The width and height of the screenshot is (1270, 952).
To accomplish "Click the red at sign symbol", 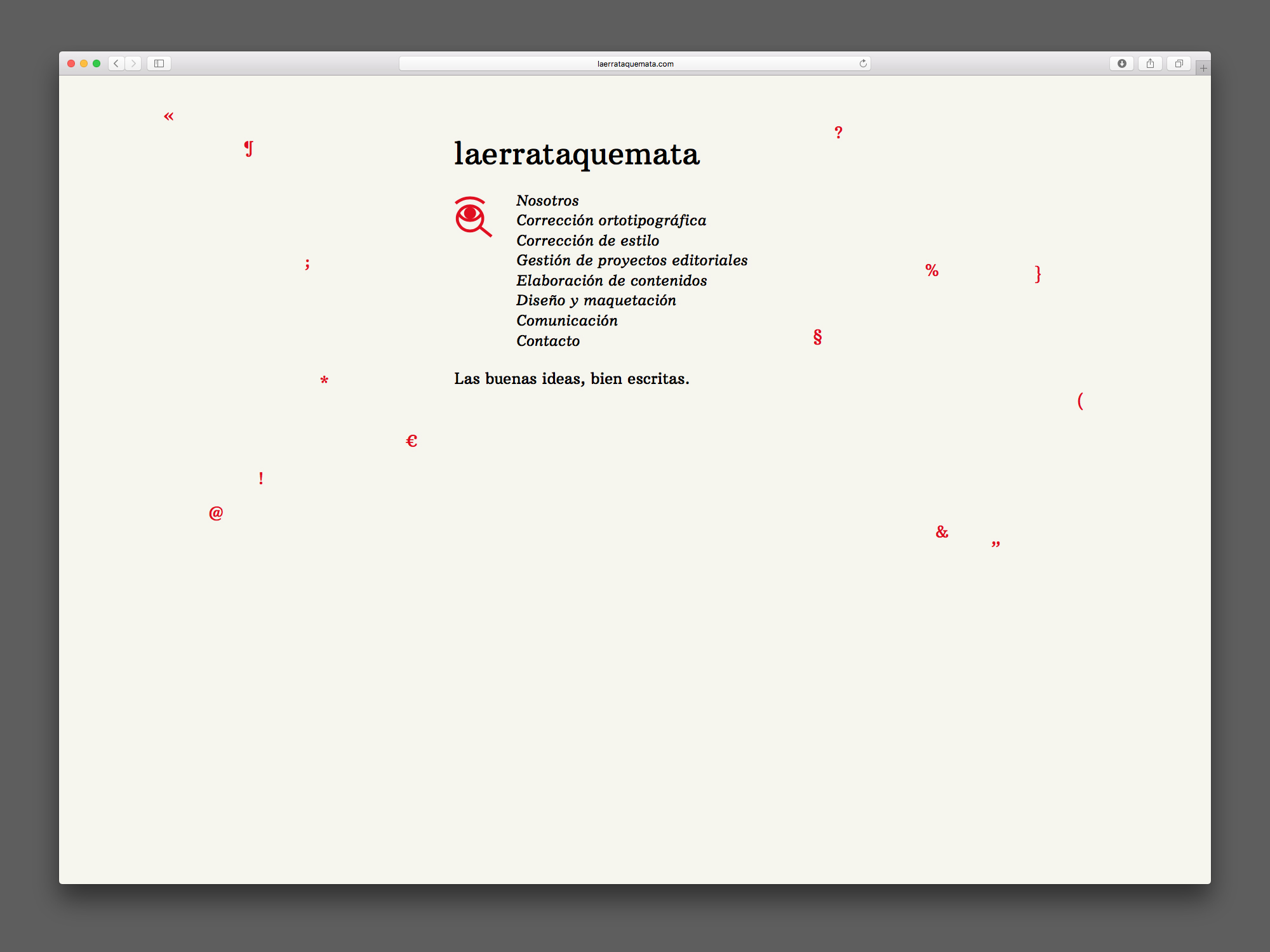I will (x=216, y=513).
